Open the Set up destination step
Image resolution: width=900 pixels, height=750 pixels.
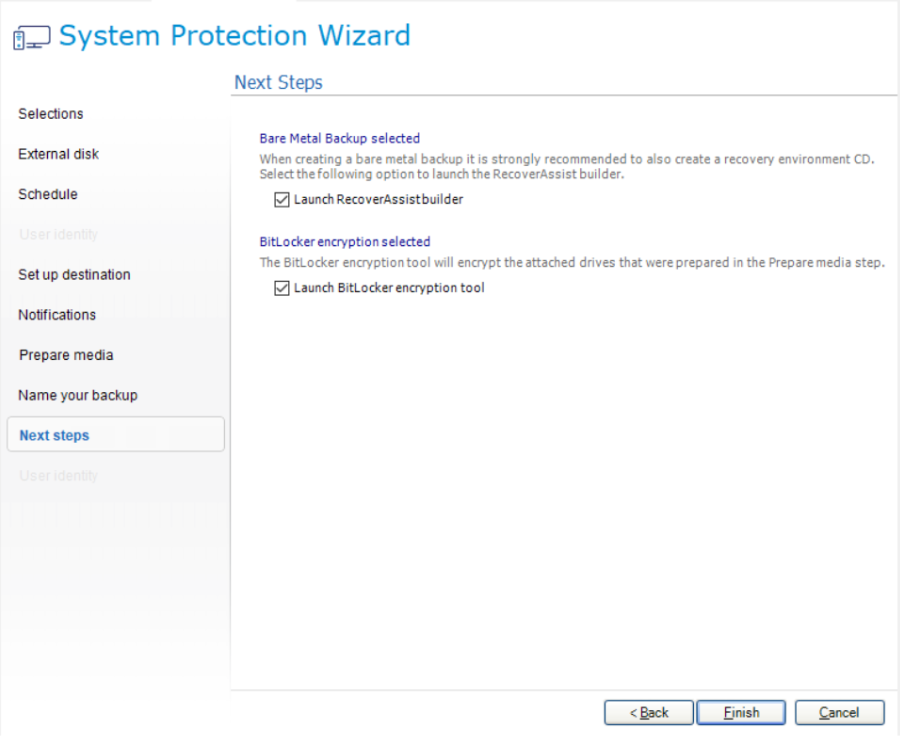coord(74,274)
